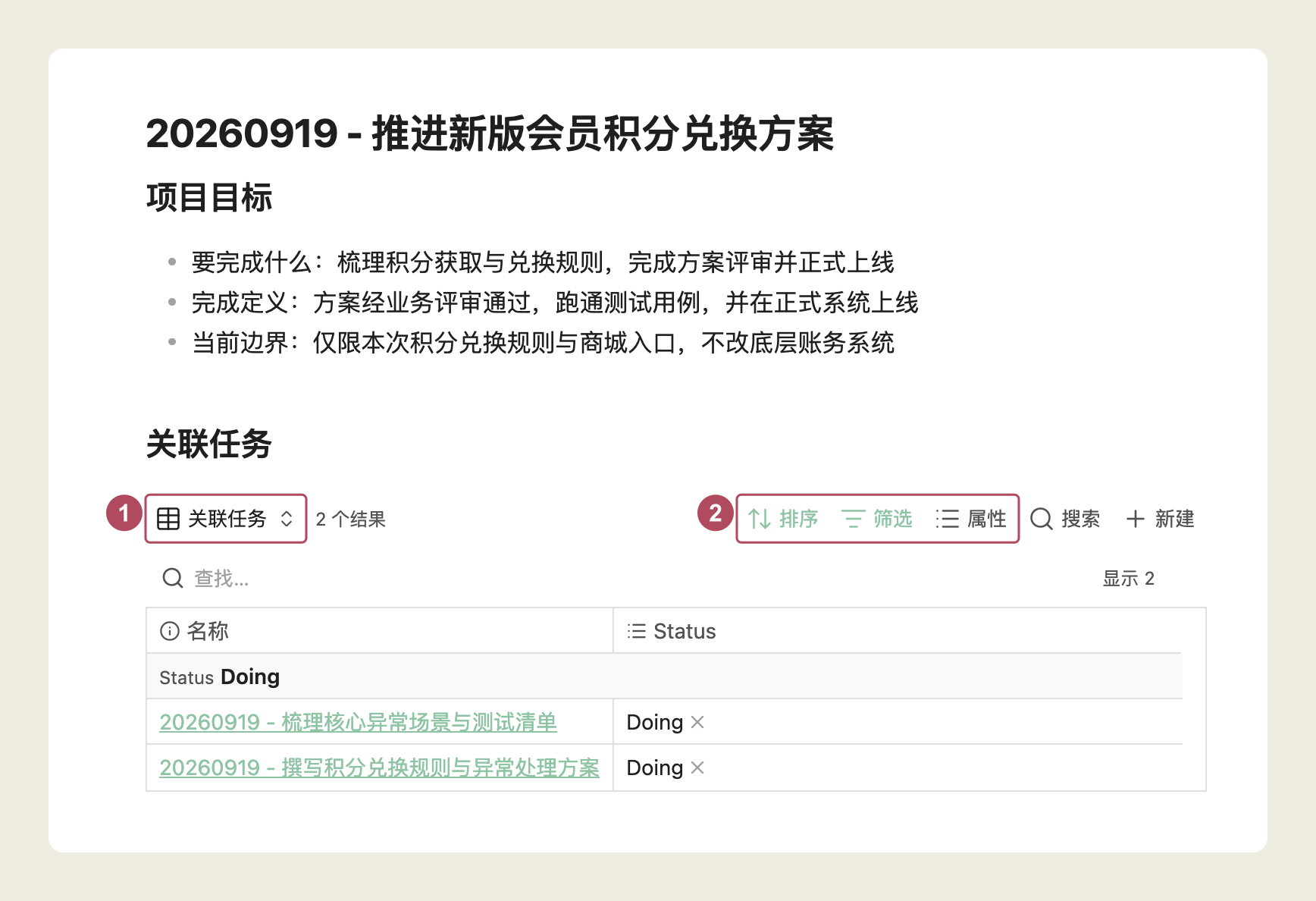Open the 显示 2 count control
Screen dimensions: 1316x901
tap(1128, 579)
